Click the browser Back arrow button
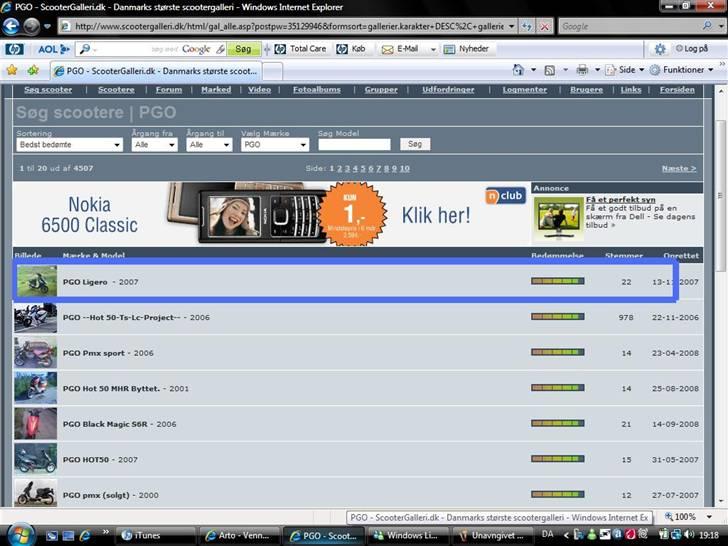 (12, 27)
